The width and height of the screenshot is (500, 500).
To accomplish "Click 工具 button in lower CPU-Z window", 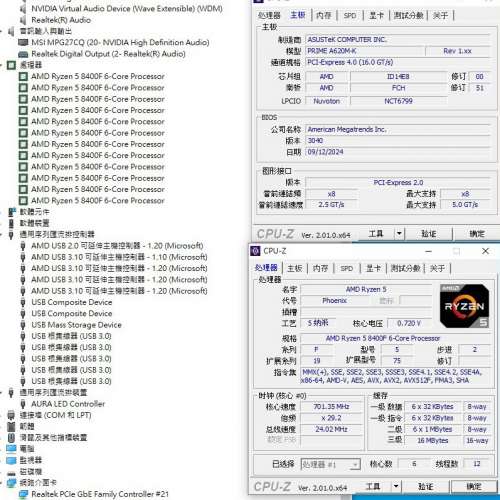I will click(x=373, y=486).
